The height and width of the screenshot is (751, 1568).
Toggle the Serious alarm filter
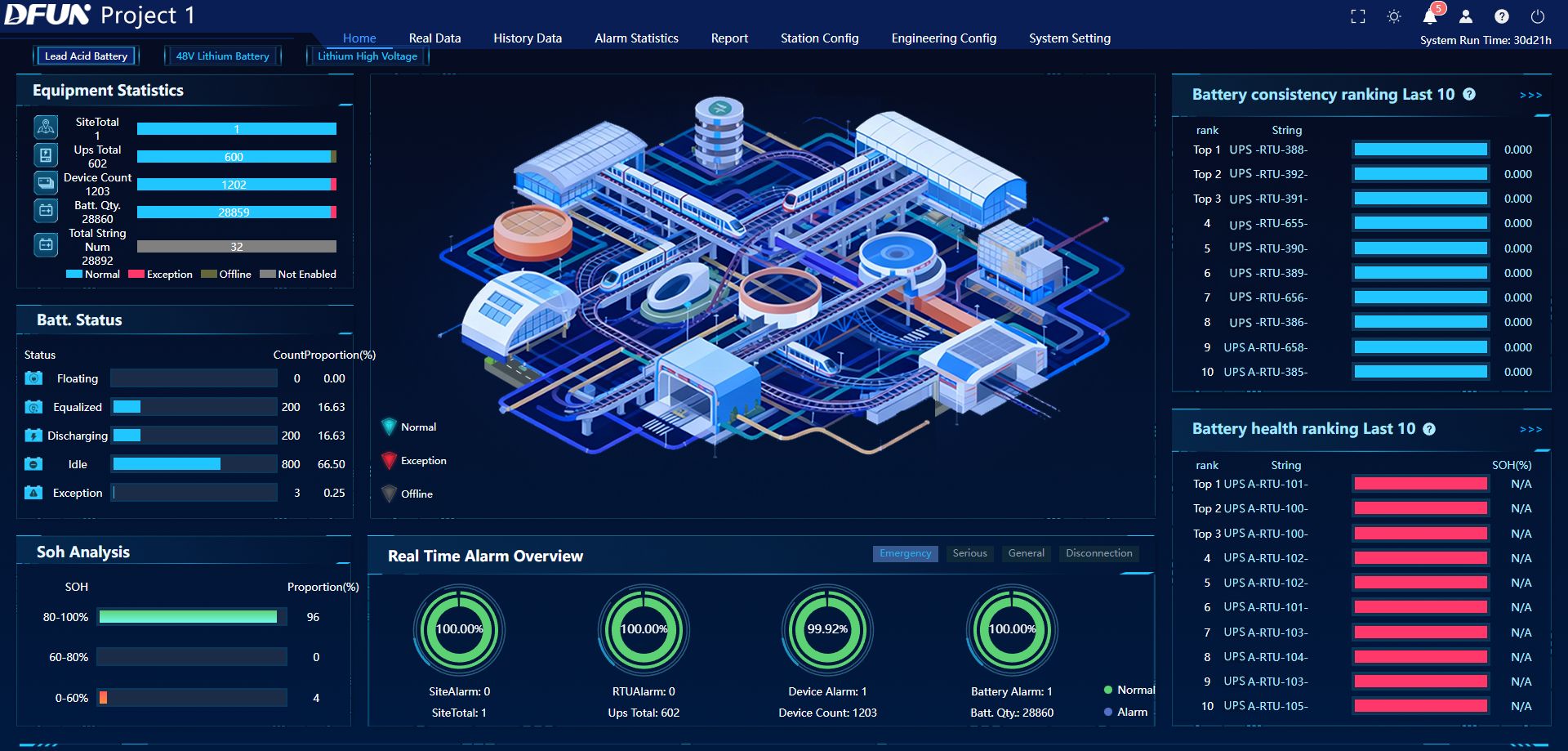pyautogui.click(x=969, y=553)
